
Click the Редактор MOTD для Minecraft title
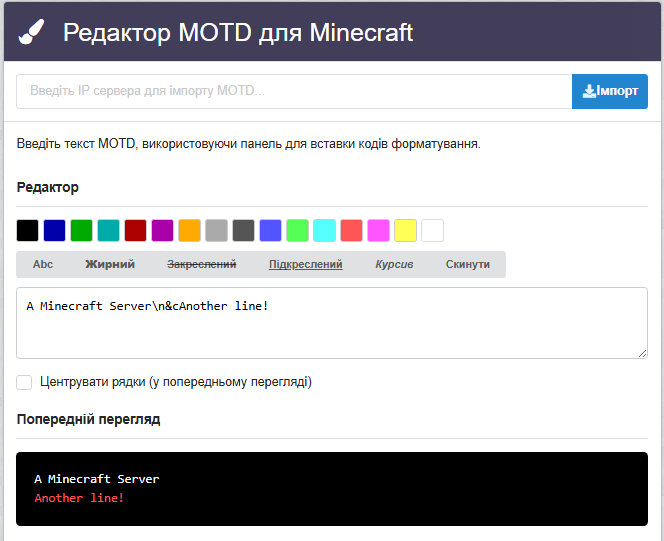(x=238, y=33)
